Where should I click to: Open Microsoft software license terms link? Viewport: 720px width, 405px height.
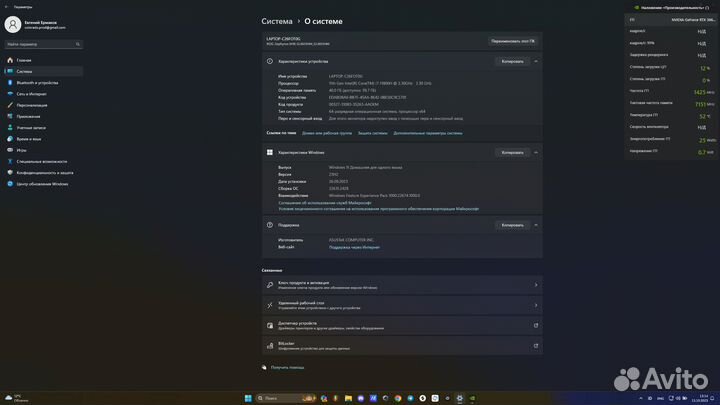pos(378,209)
